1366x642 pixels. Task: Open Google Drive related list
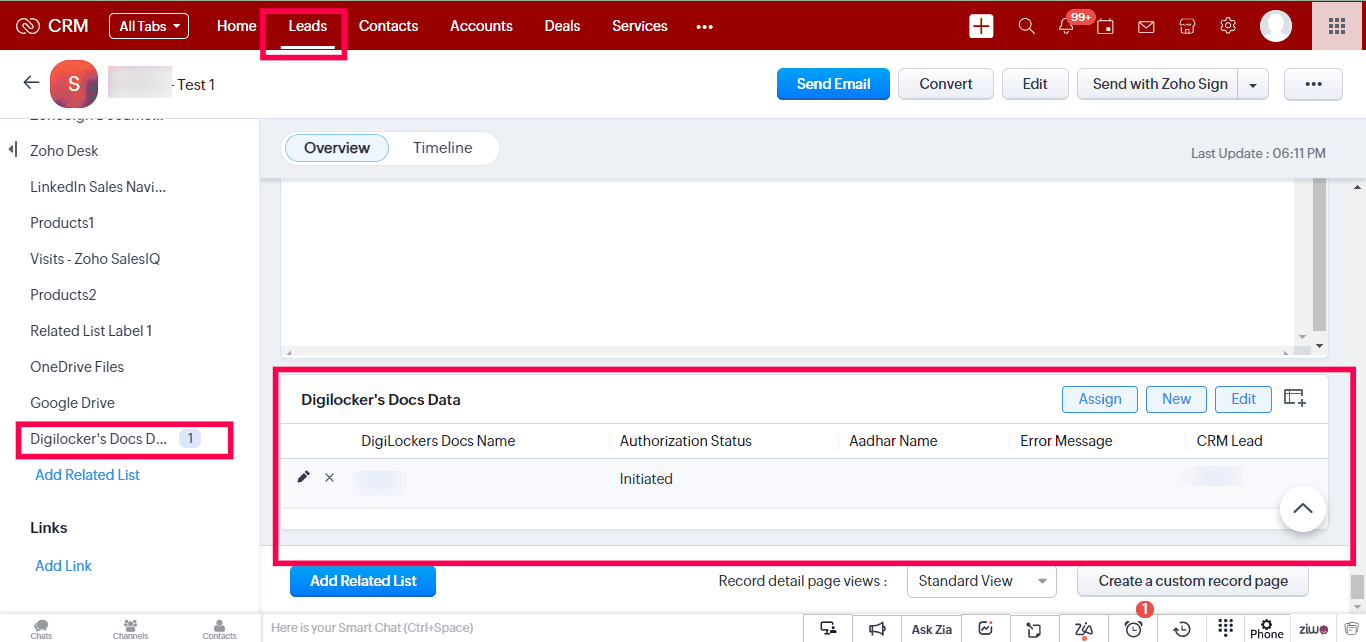[72, 403]
